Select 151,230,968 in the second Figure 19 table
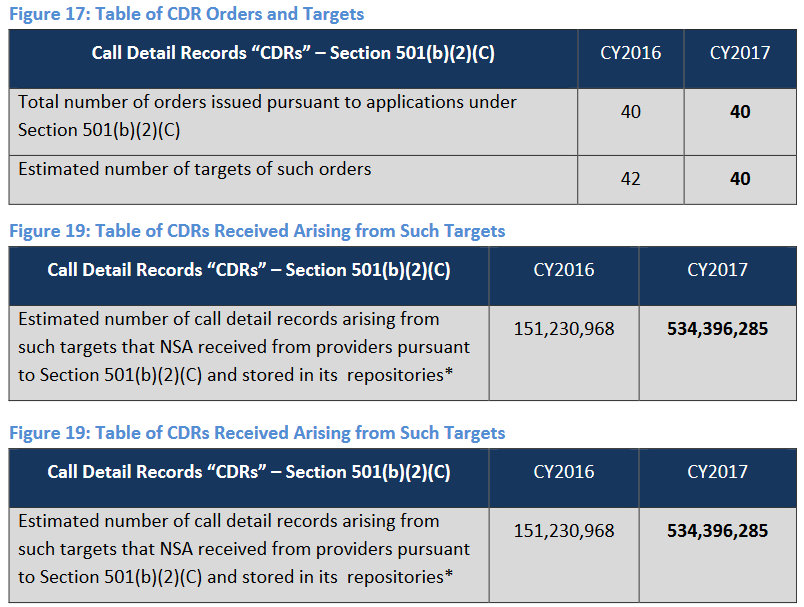This screenshot has width=804, height=607. pyautogui.click(x=564, y=530)
